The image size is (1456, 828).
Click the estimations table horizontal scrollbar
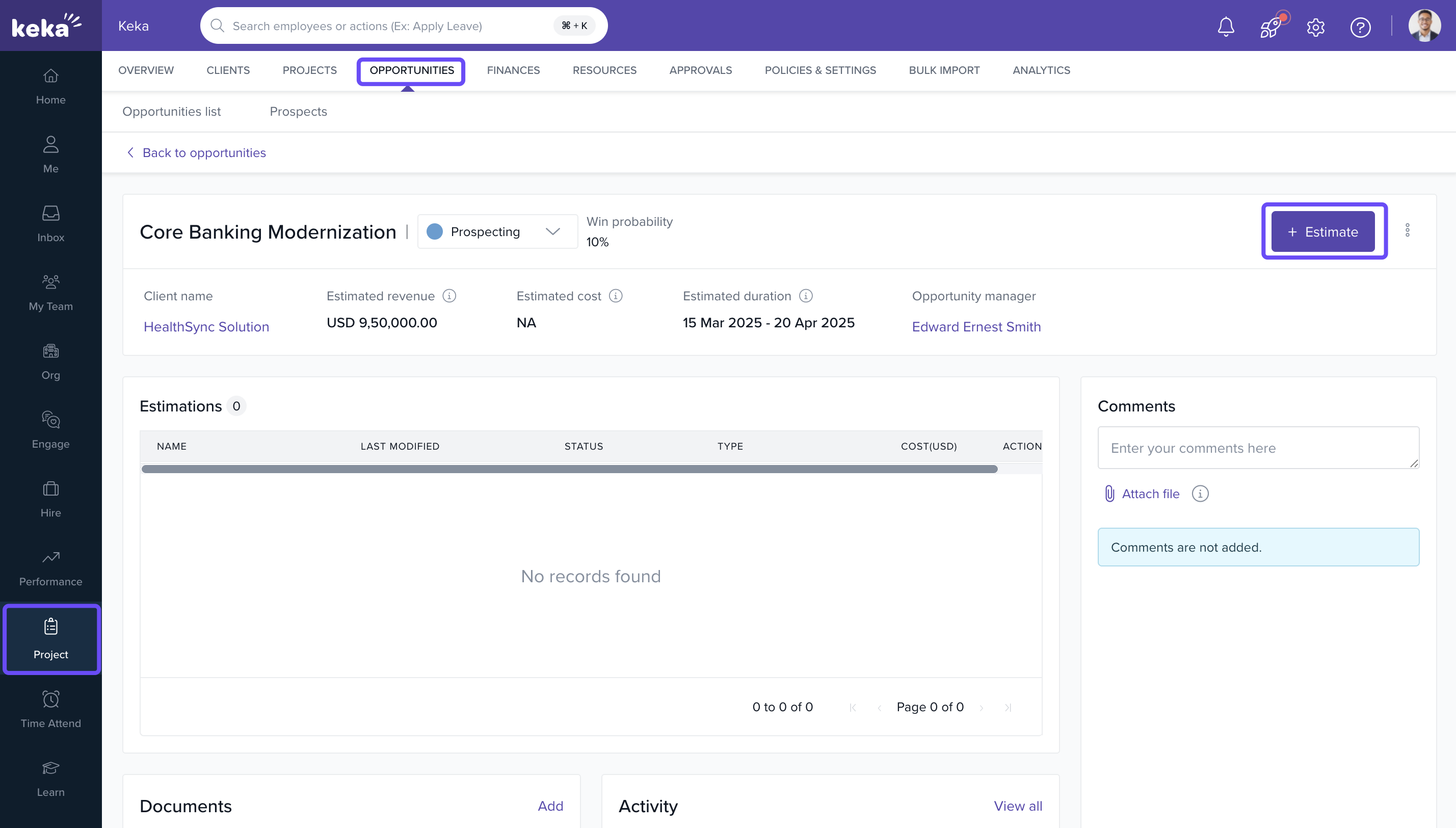[569, 469]
